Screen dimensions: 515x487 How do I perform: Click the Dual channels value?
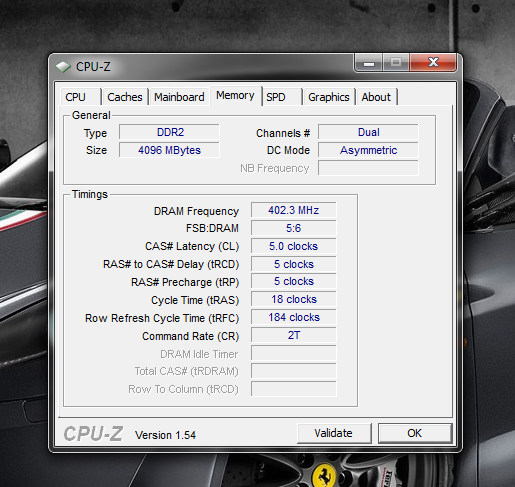[368, 132]
